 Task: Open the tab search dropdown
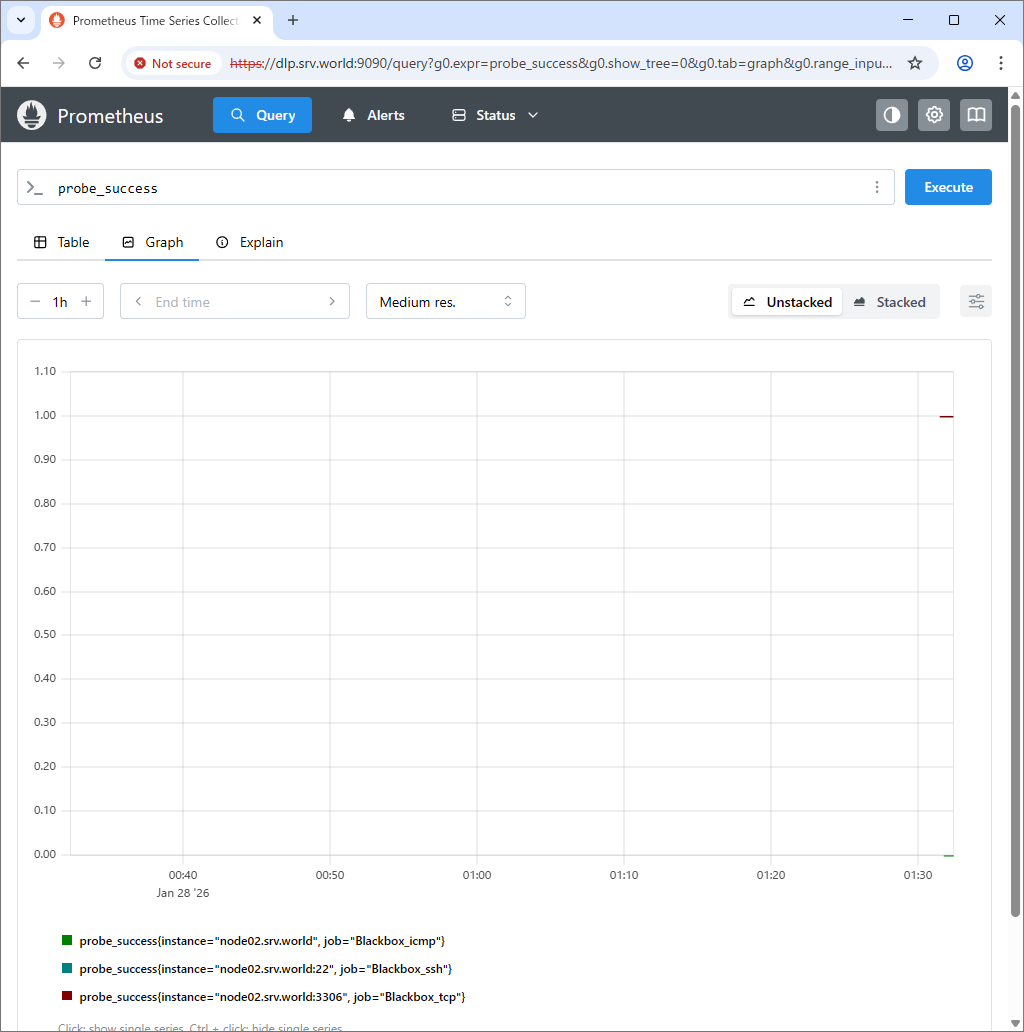coord(21,20)
